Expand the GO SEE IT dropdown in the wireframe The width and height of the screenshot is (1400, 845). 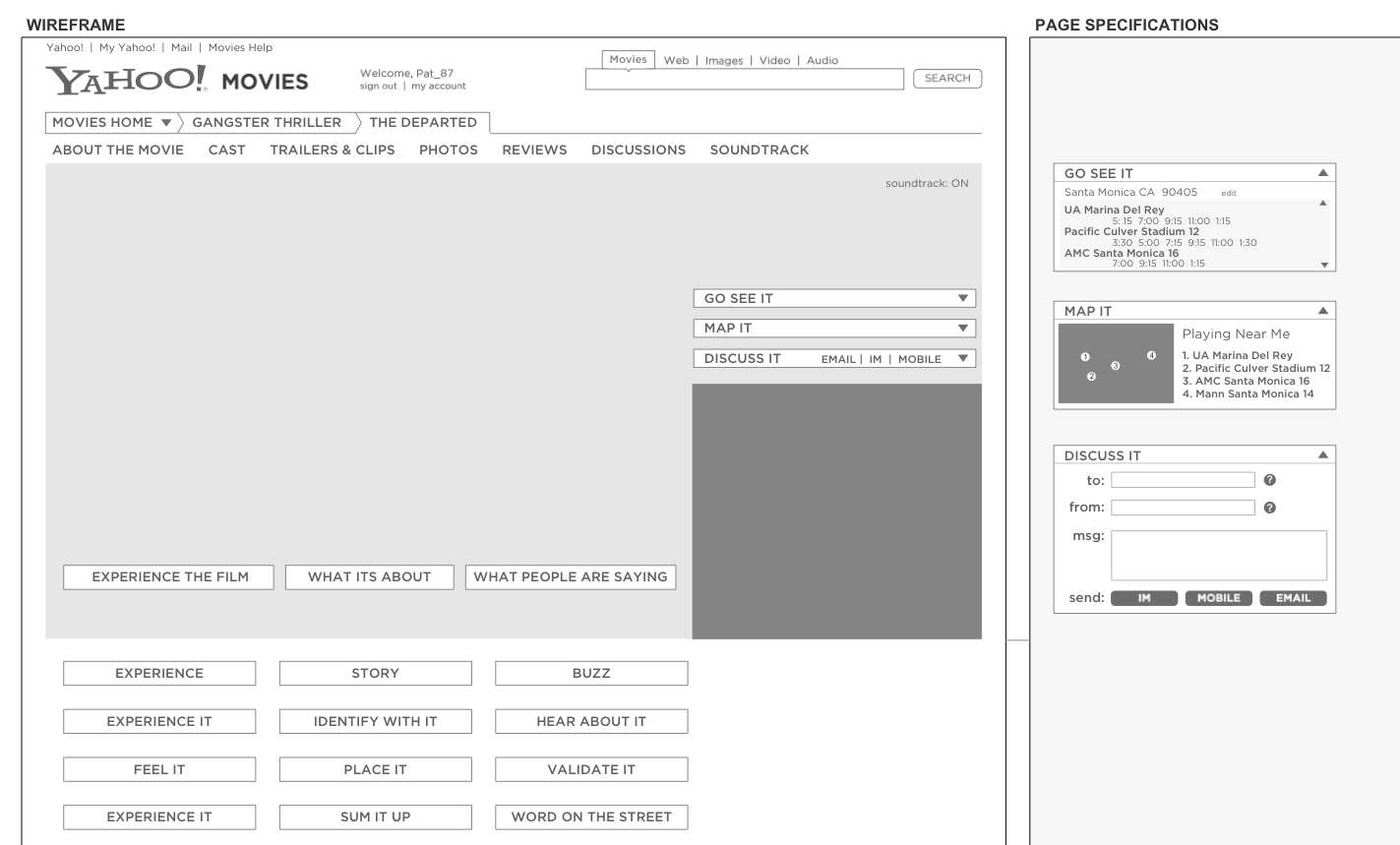click(962, 299)
